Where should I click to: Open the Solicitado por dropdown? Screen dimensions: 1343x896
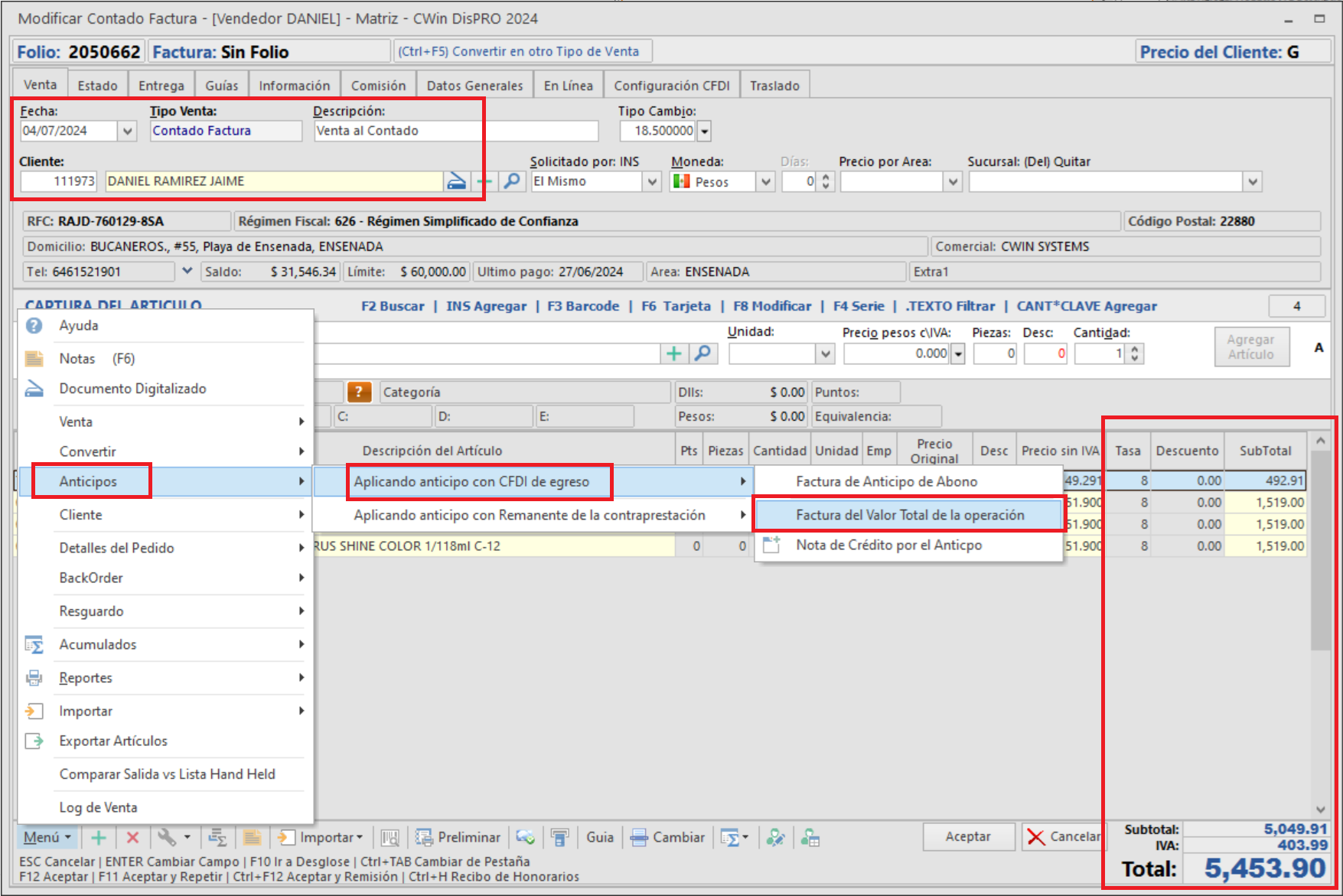[x=652, y=181]
